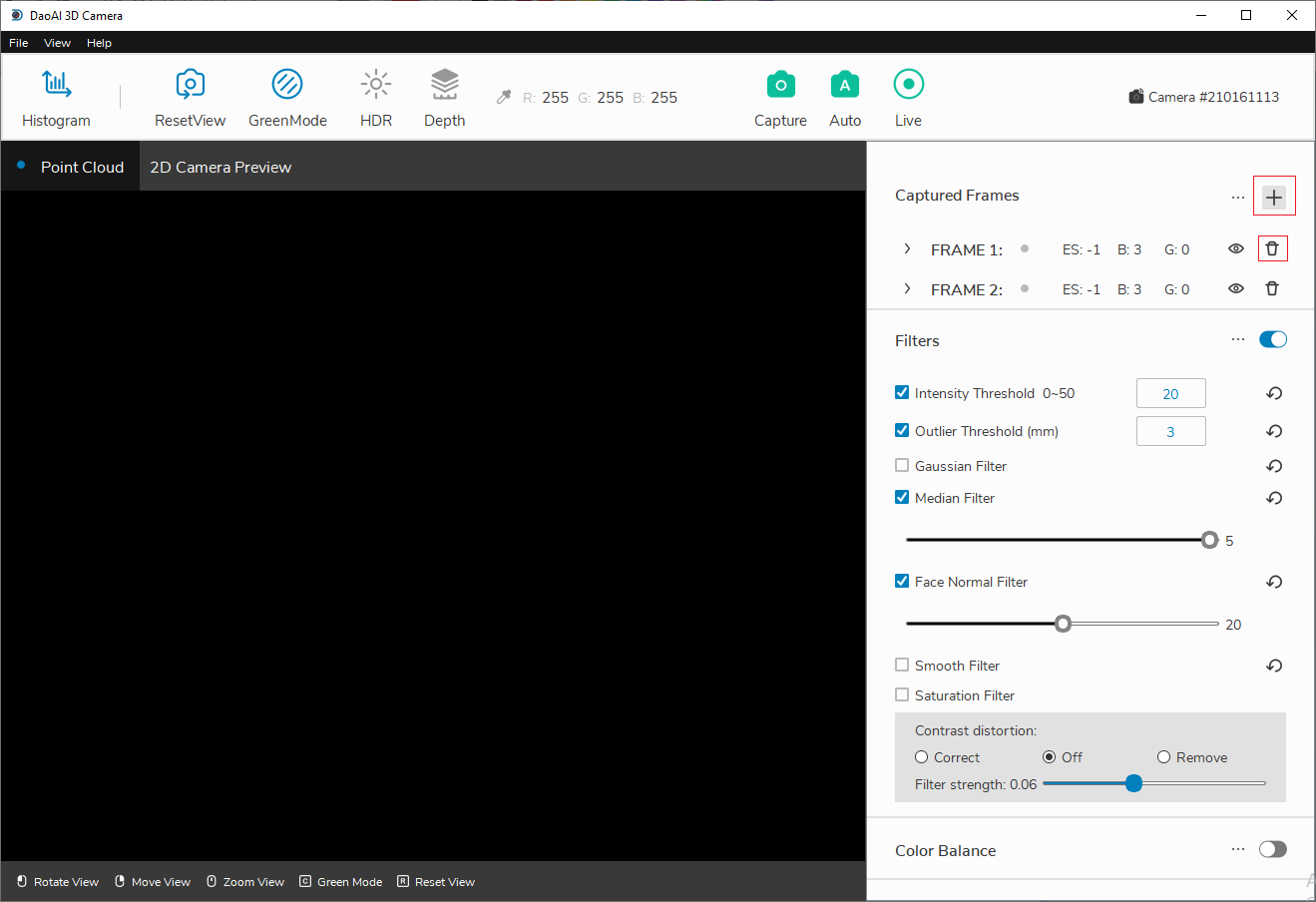Turn off the Filters switch
1316x902 pixels.
(1273, 339)
